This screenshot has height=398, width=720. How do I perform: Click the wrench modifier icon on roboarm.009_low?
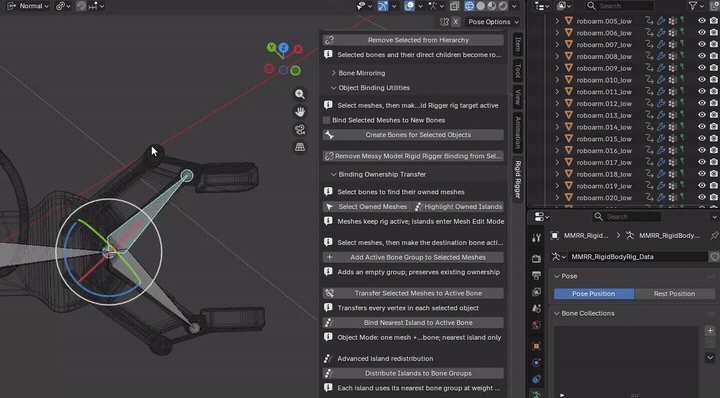(x=661, y=68)
